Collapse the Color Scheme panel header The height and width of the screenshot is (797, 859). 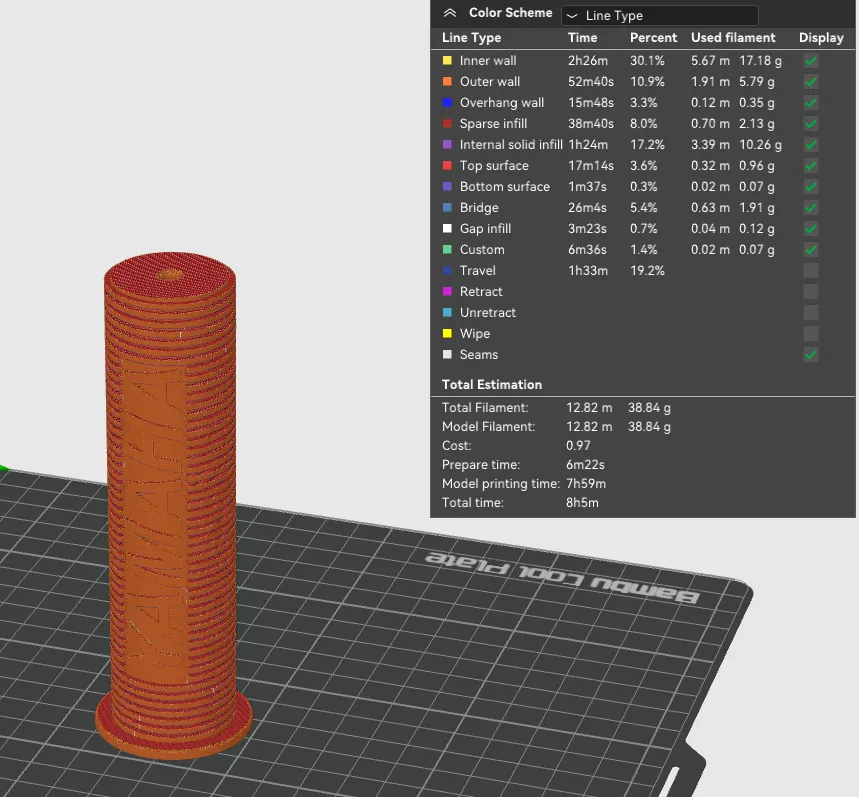[x=447, y=13]
